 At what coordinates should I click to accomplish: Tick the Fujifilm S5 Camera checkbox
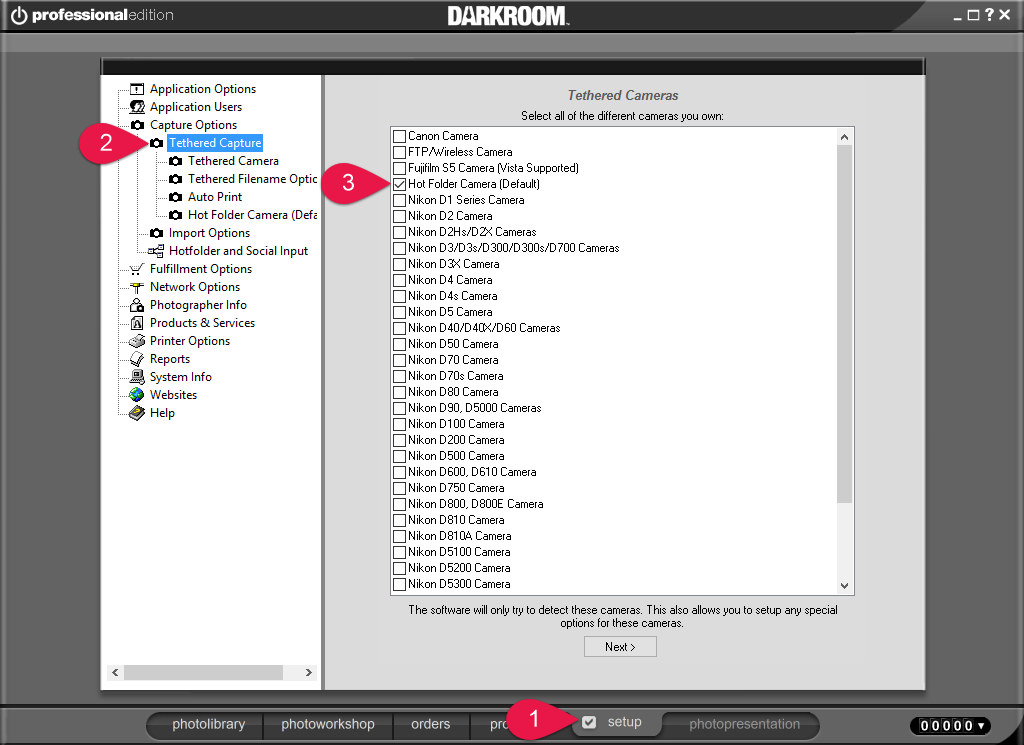point(400,168)
